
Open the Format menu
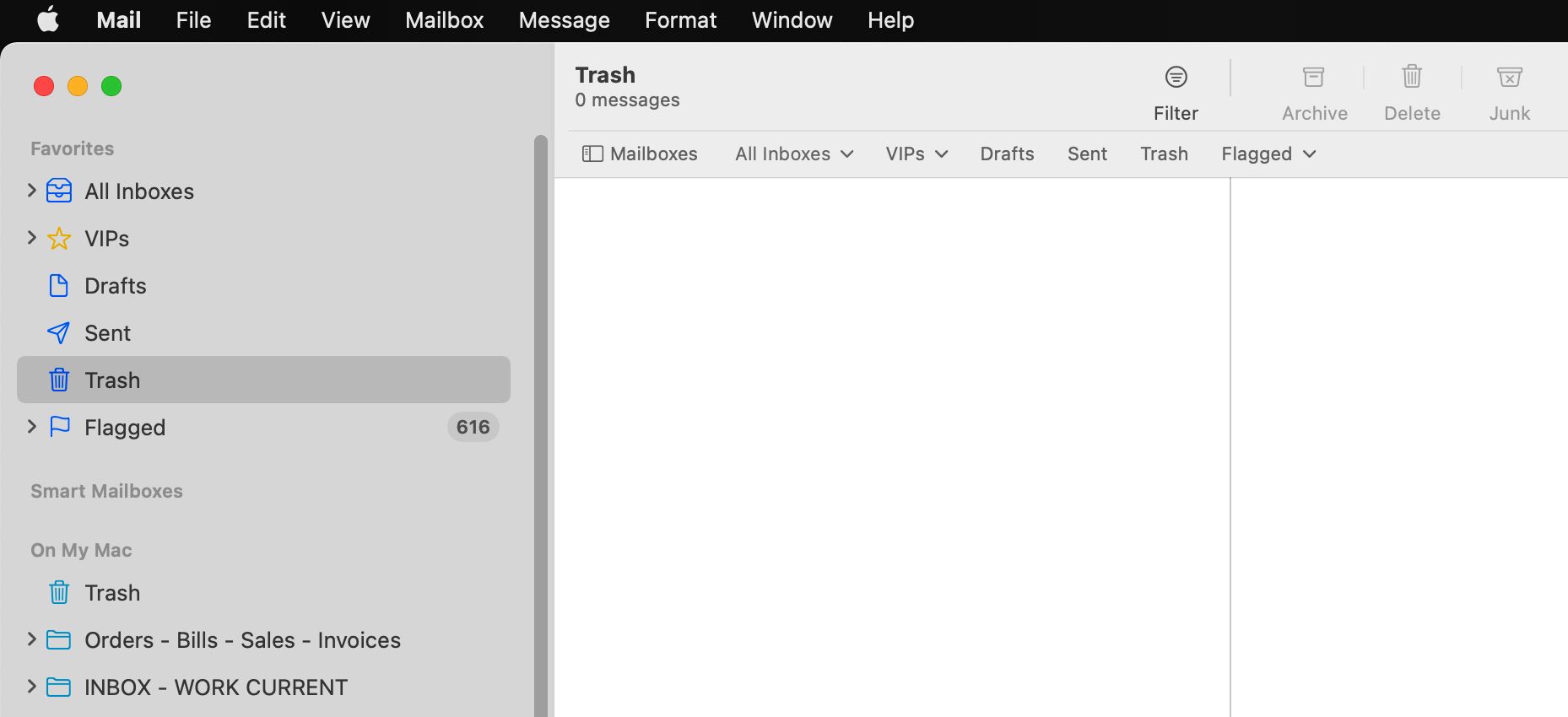(681, 20)
